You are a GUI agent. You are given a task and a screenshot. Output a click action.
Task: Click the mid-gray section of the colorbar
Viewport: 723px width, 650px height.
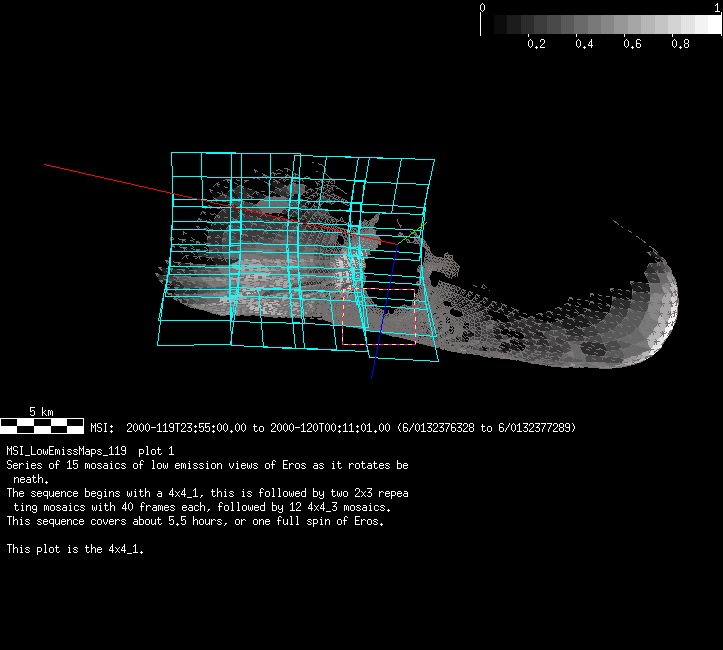tap(600, 25)
